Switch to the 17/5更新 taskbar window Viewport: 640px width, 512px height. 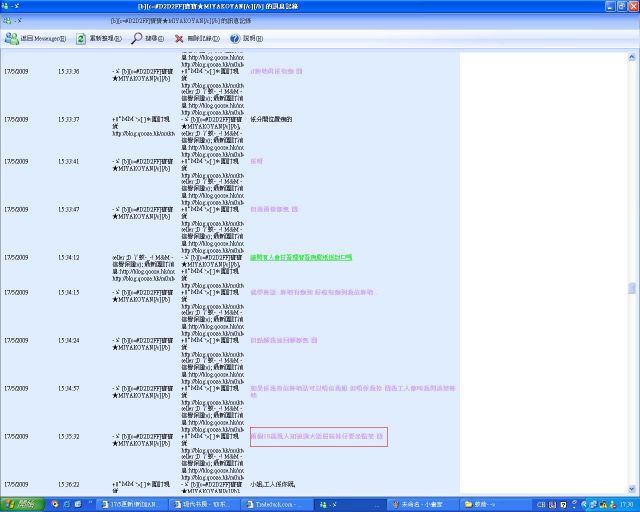133,505
